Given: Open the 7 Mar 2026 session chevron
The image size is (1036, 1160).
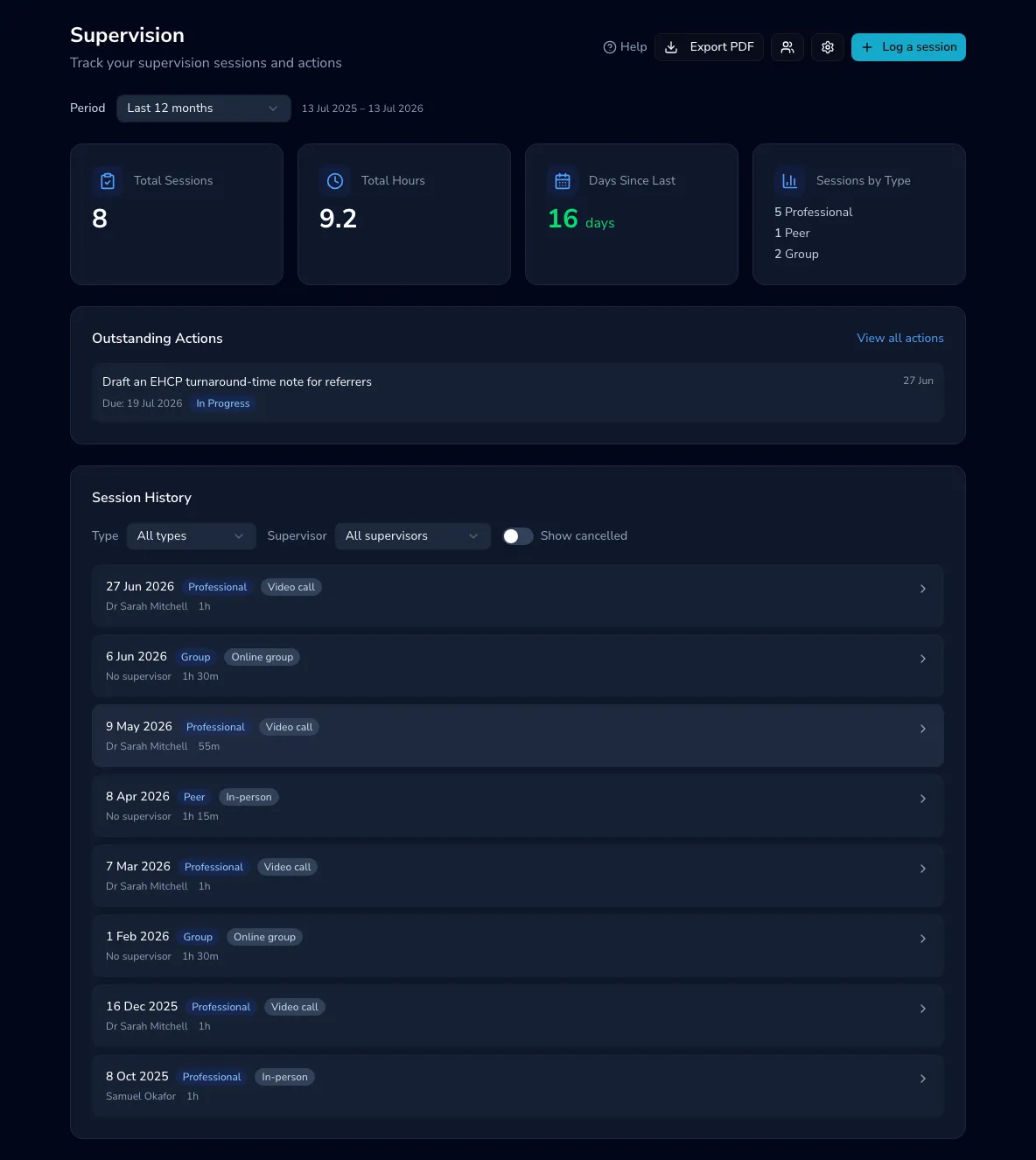Looking at the screenshot, I should click(x=923, y=869).
